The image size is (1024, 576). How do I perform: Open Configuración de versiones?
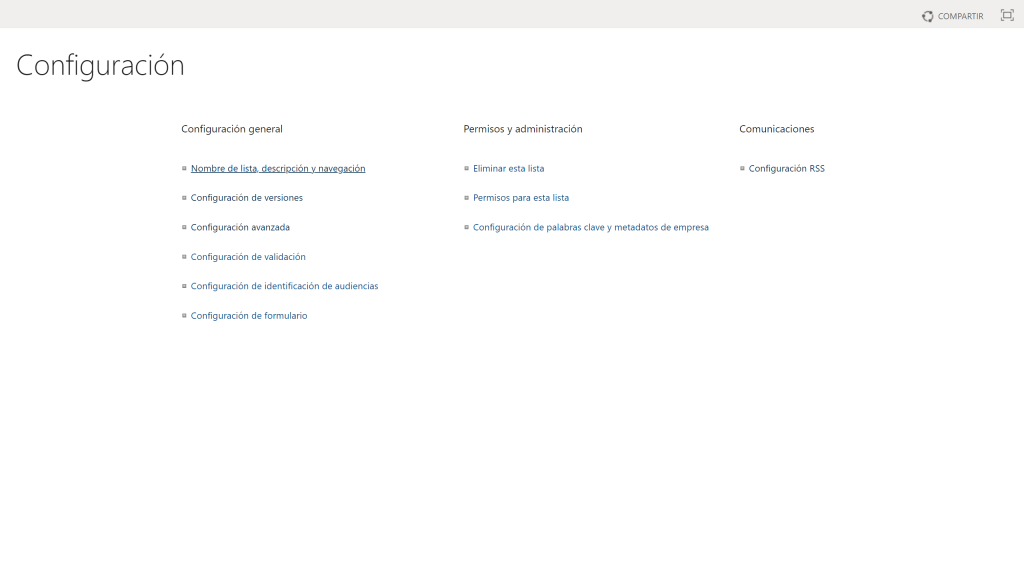(247, 197)
